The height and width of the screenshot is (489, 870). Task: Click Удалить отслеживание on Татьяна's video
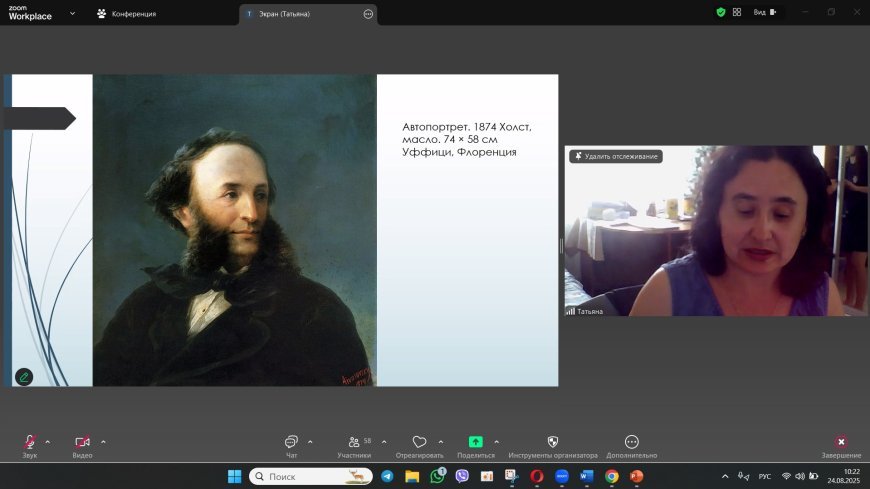pos(616,157)
